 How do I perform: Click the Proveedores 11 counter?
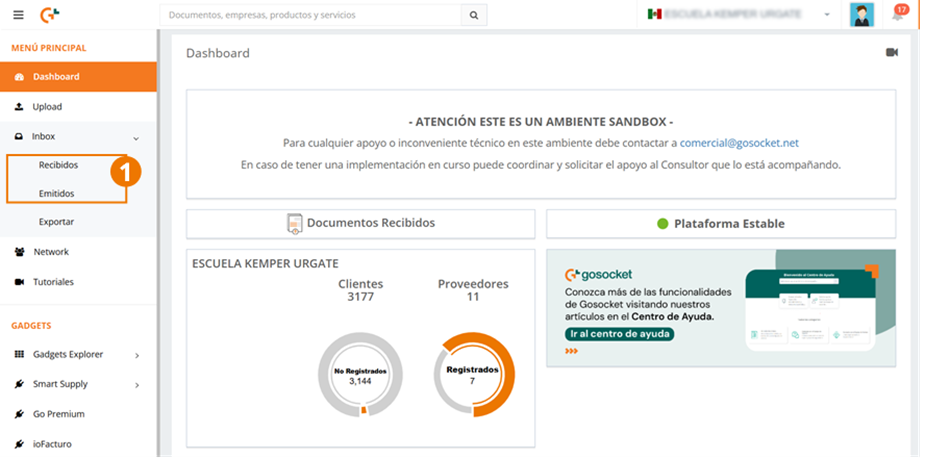[473, 290]
